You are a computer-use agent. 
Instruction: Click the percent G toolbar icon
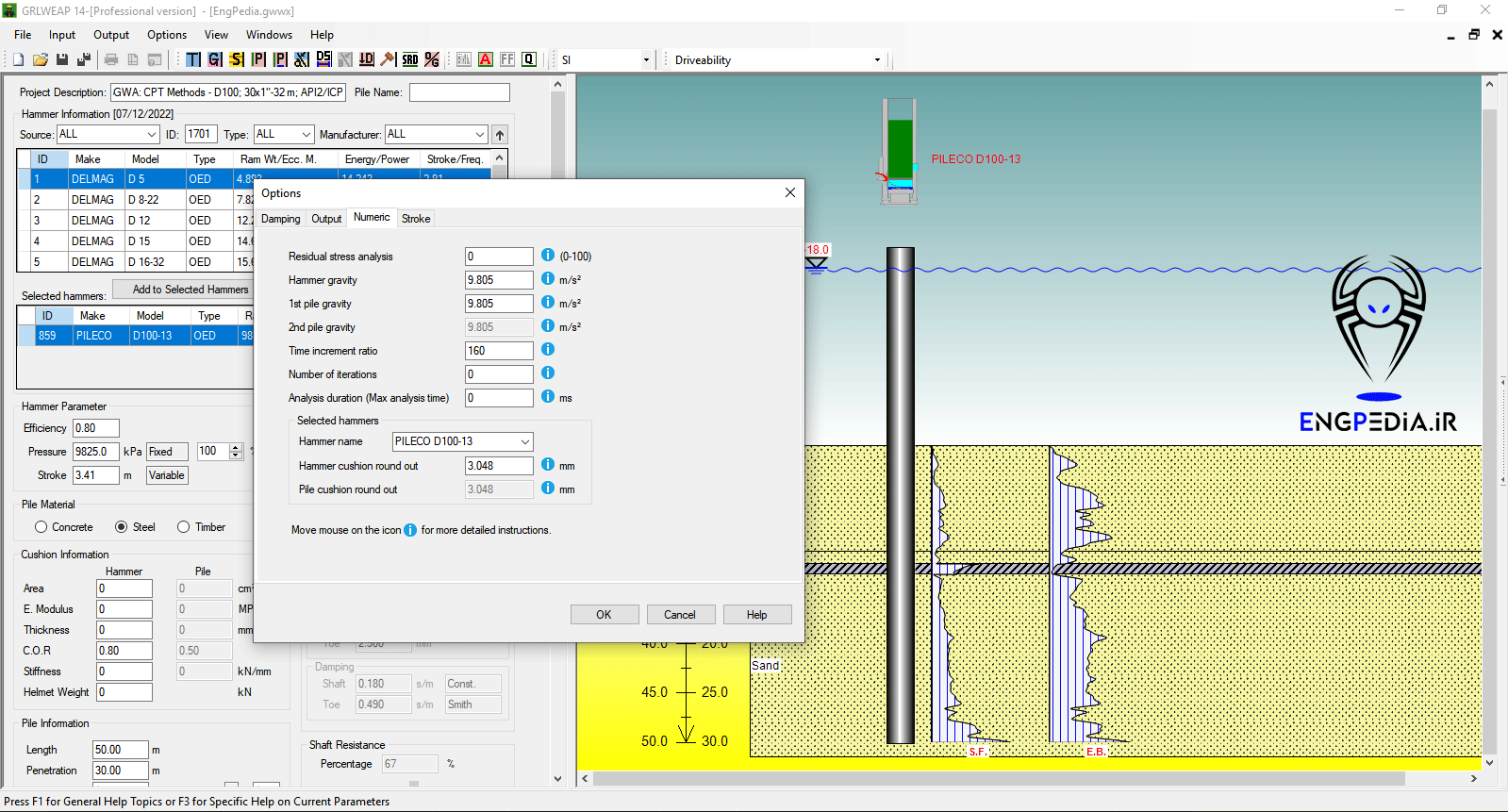pos(432,59)
